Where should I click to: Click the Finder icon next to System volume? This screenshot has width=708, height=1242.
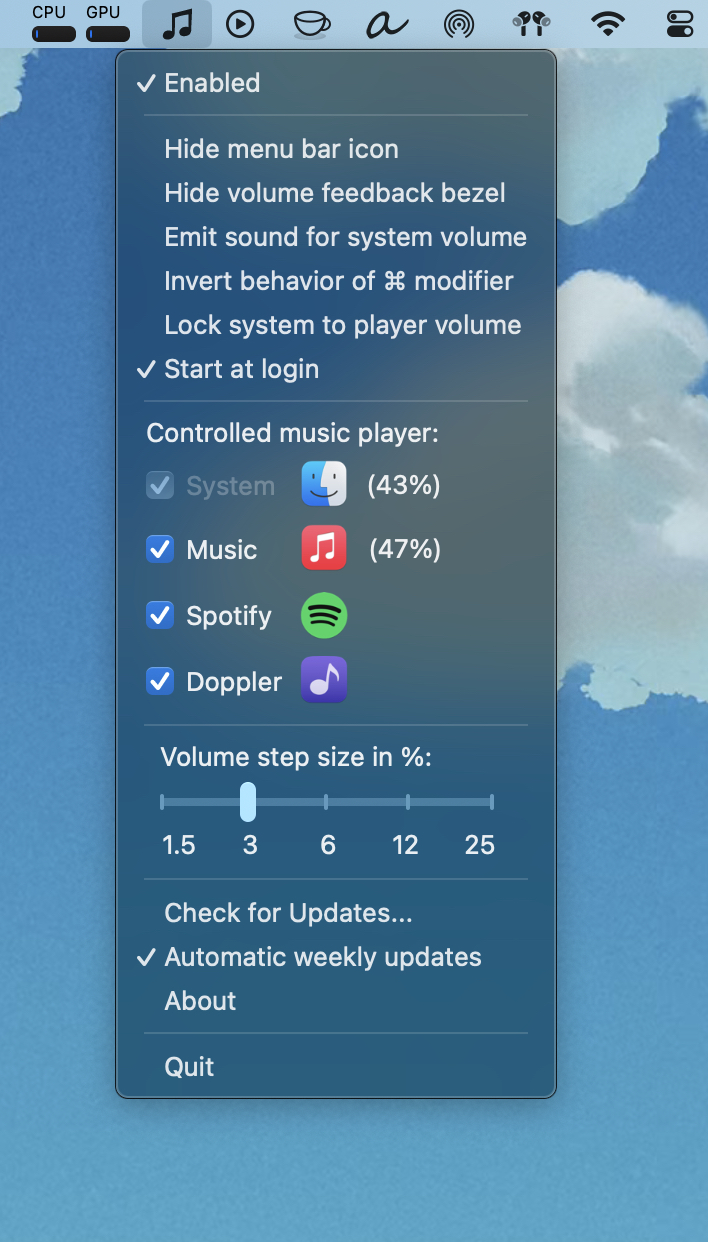(x=323, y=484)
